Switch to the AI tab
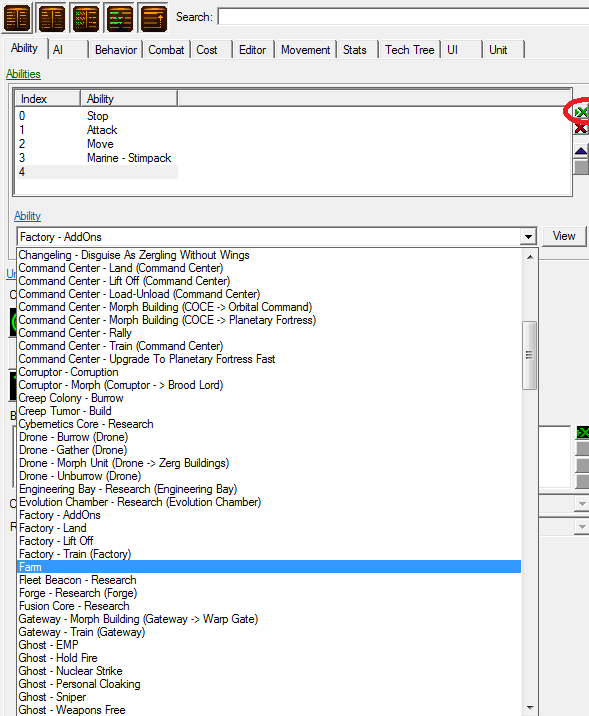The height and width of the screenshot is (716, 589). coord(68,50)
